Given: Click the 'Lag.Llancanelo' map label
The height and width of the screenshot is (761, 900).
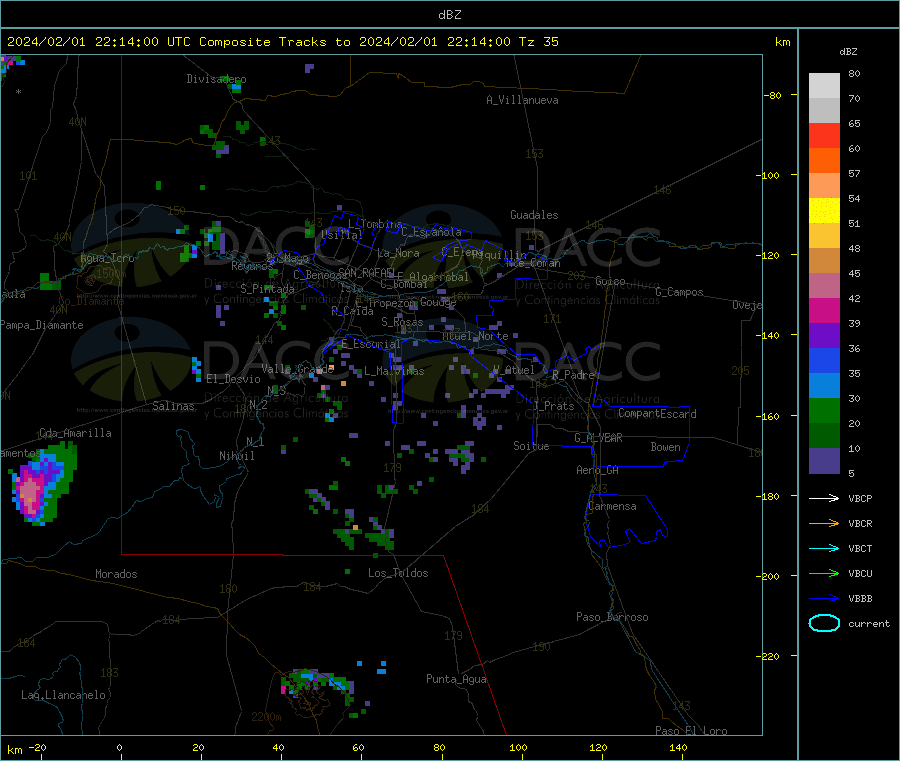Looking at the screenshot, I should [x=63, y=695].
